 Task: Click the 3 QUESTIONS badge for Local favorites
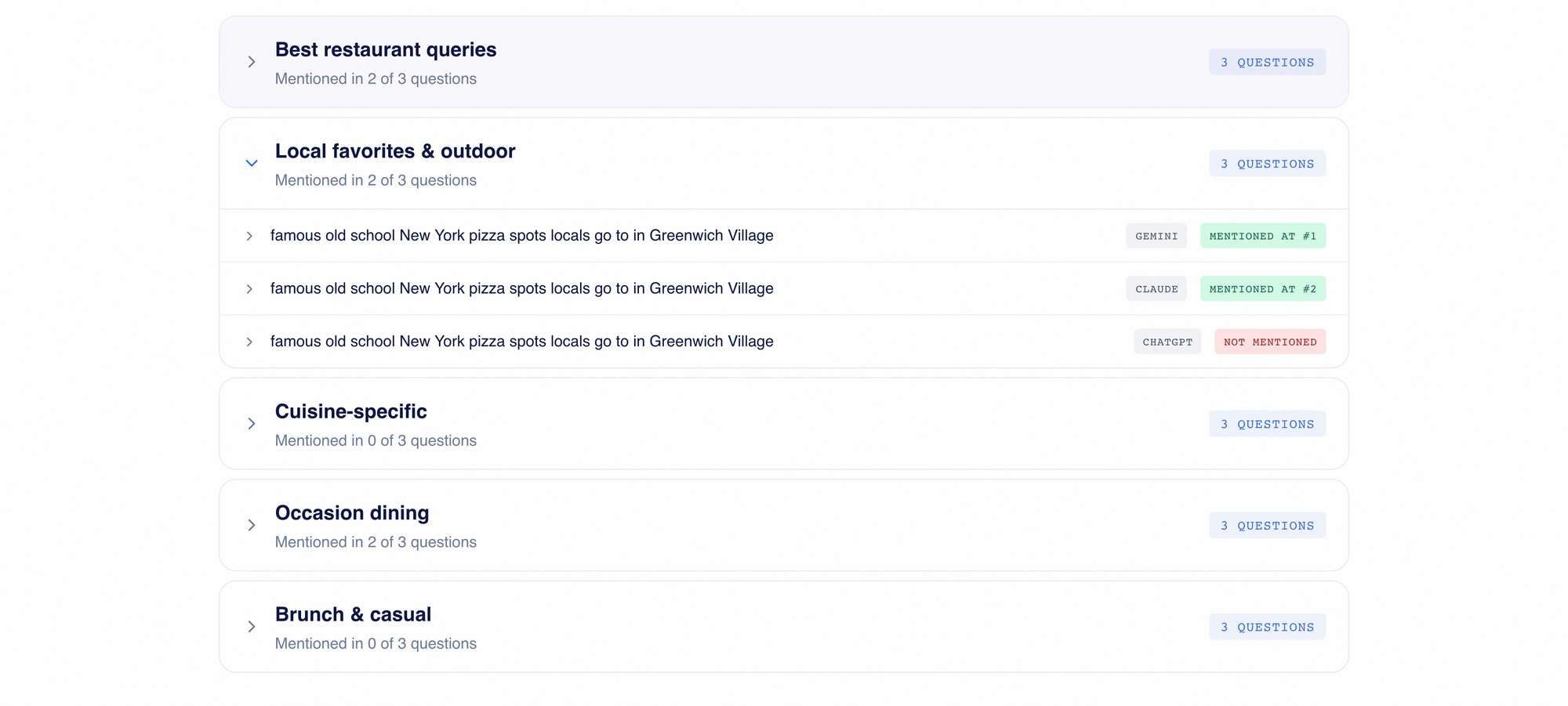click(x=1268, y=164)
